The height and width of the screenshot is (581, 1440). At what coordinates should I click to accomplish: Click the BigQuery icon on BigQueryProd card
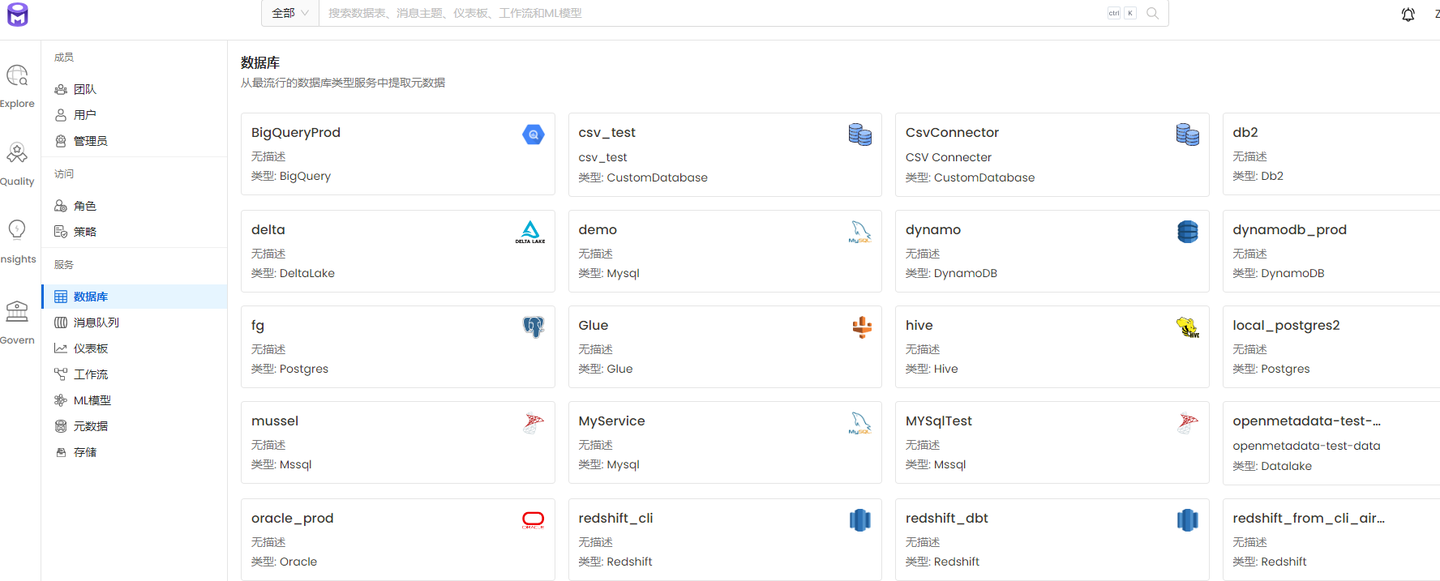tap(533, 134)
